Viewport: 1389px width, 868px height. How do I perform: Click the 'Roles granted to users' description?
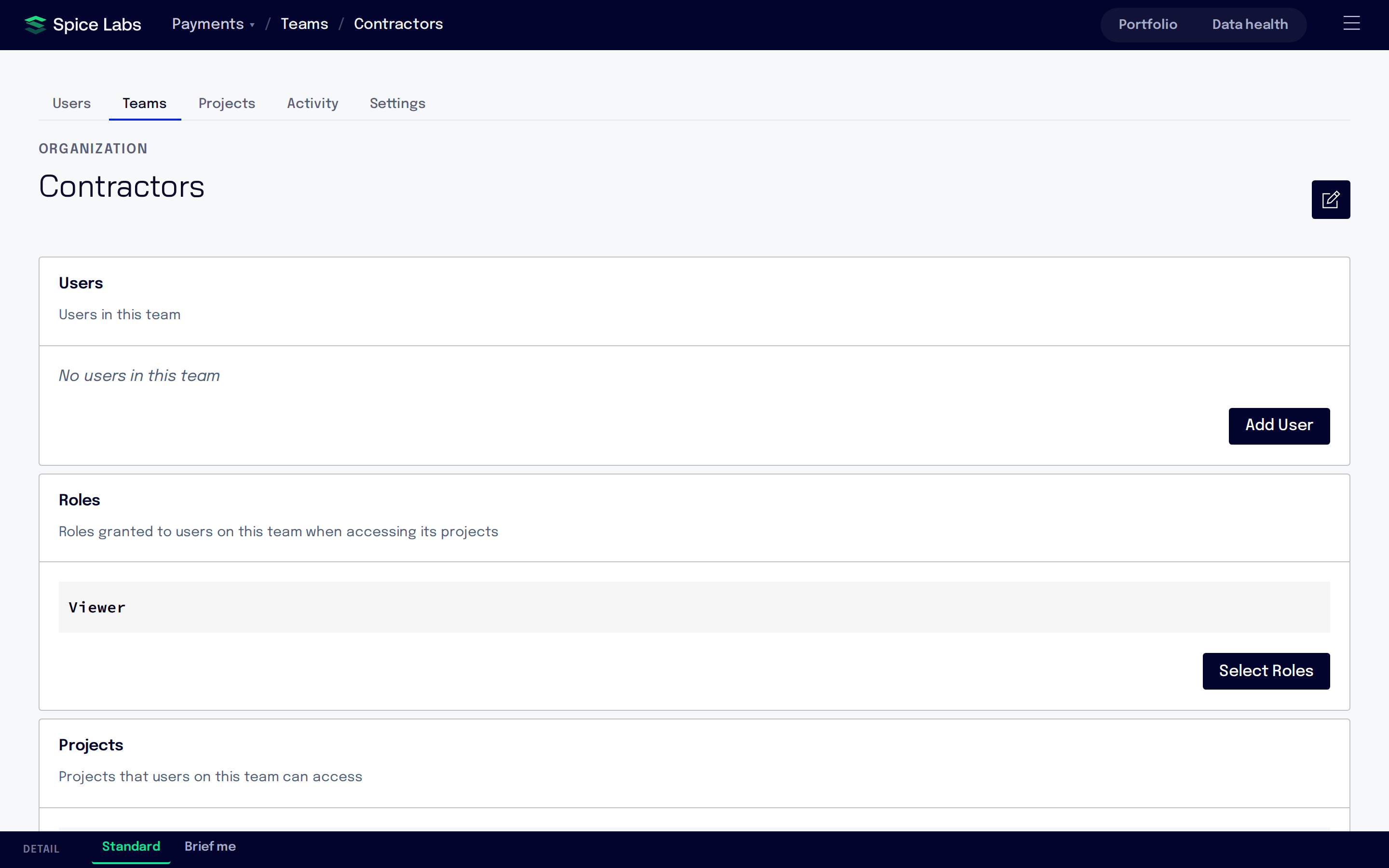pyautogui.click(x=278, y=531)
